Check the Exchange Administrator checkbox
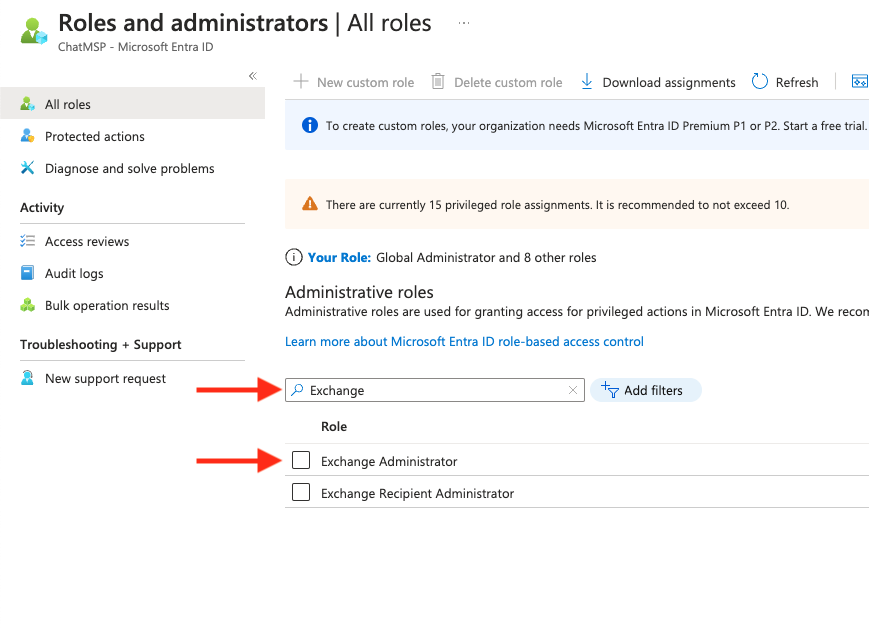 [x=301, y=460]
